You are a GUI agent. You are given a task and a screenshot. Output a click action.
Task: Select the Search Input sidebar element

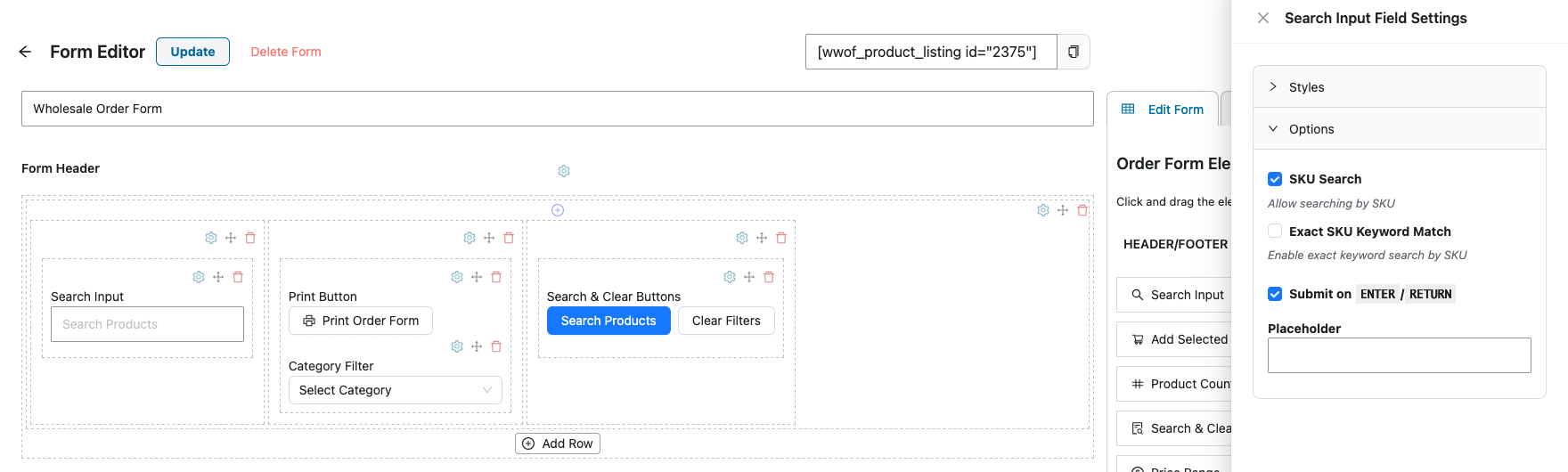tap(1174, 295)
